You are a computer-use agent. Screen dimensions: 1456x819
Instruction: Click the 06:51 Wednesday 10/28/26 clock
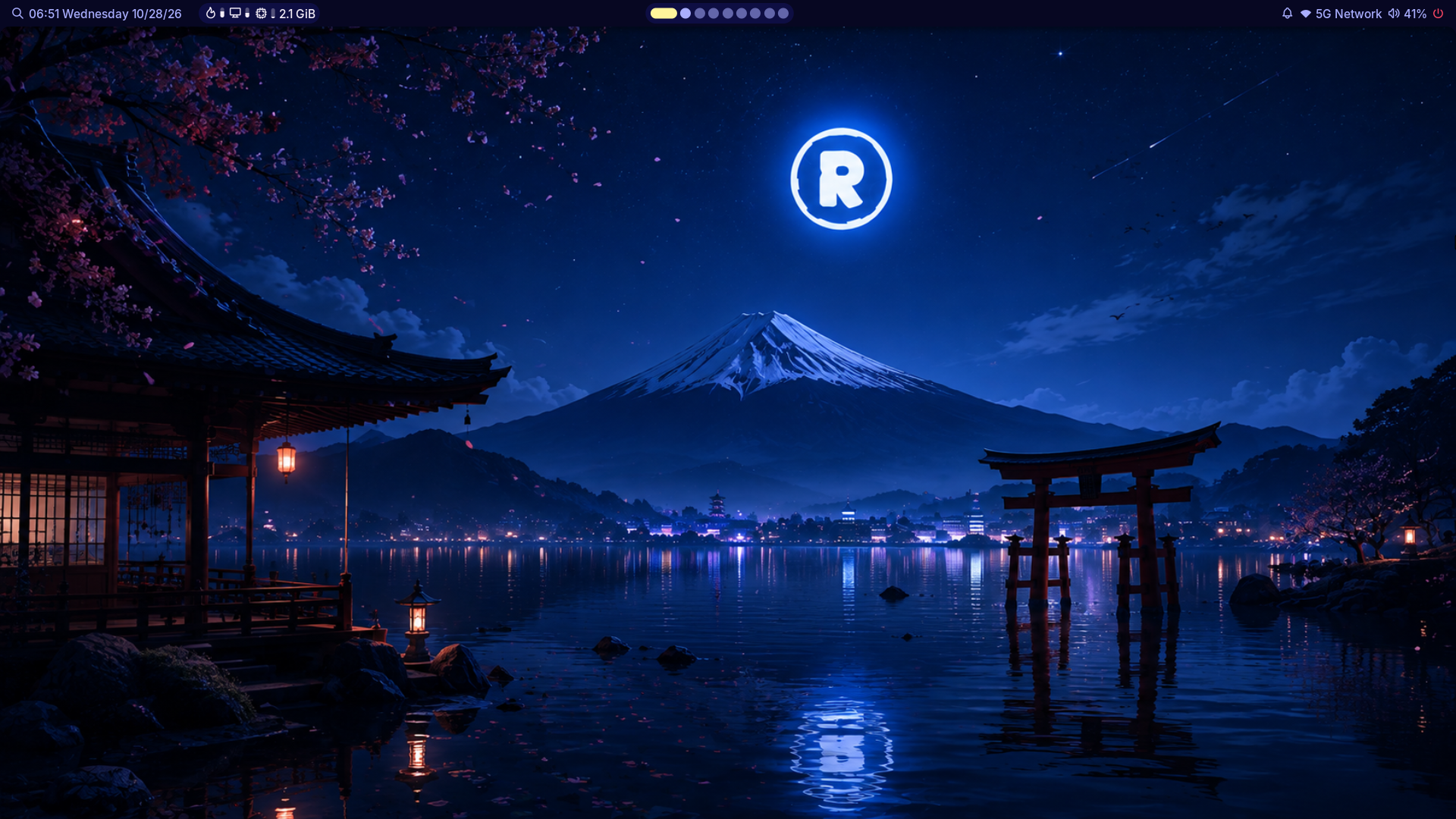[105, 14]
